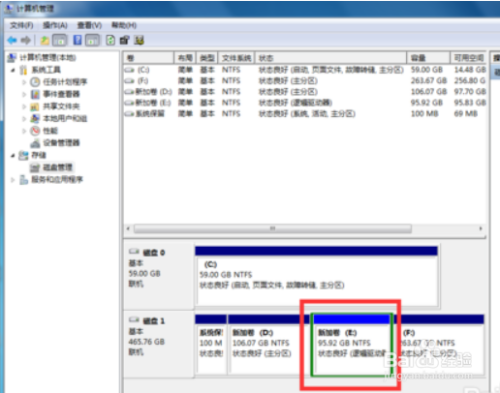Sort by the 卷 column header
The width and height of the screenshot is (500, 393).
(149, 58)
